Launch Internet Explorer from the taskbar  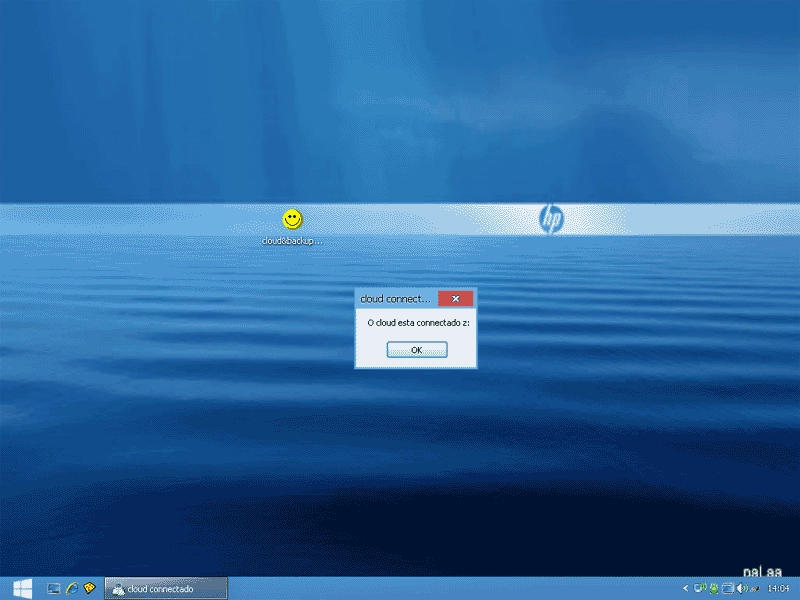click(x=71, y=589)
